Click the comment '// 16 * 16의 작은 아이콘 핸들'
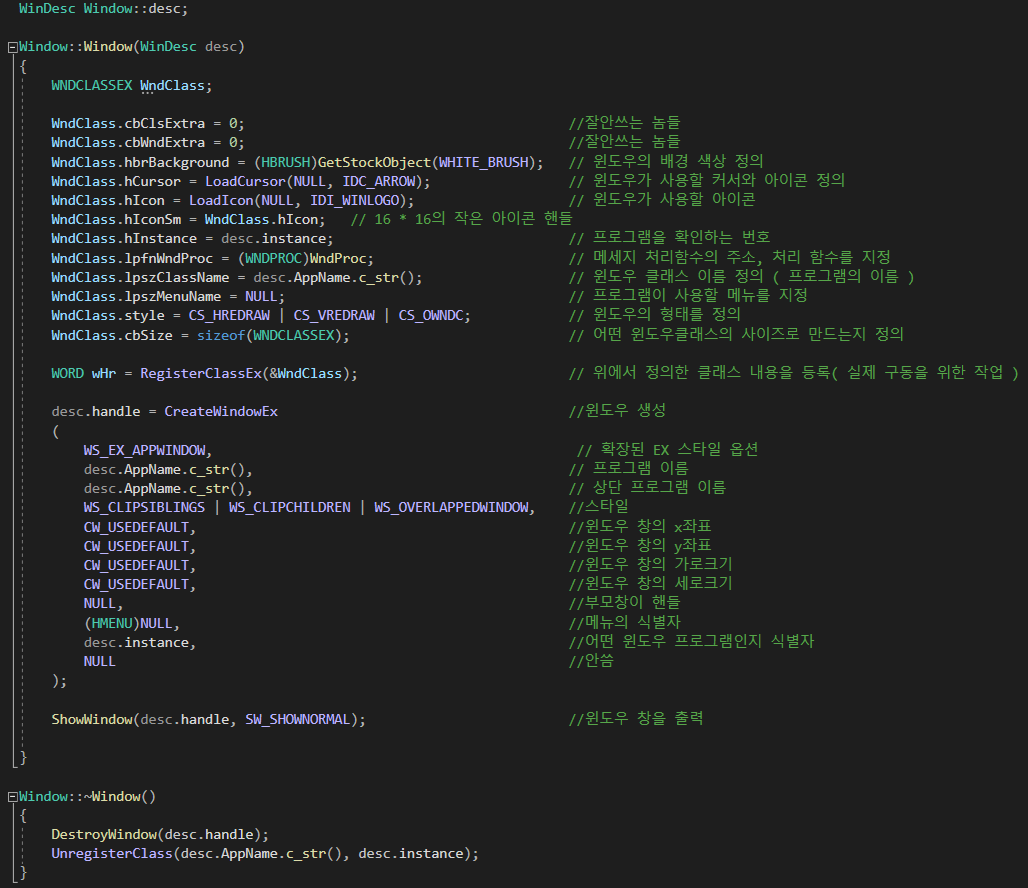This screenshot has width=1028, height=888. [x=462, y=218]
